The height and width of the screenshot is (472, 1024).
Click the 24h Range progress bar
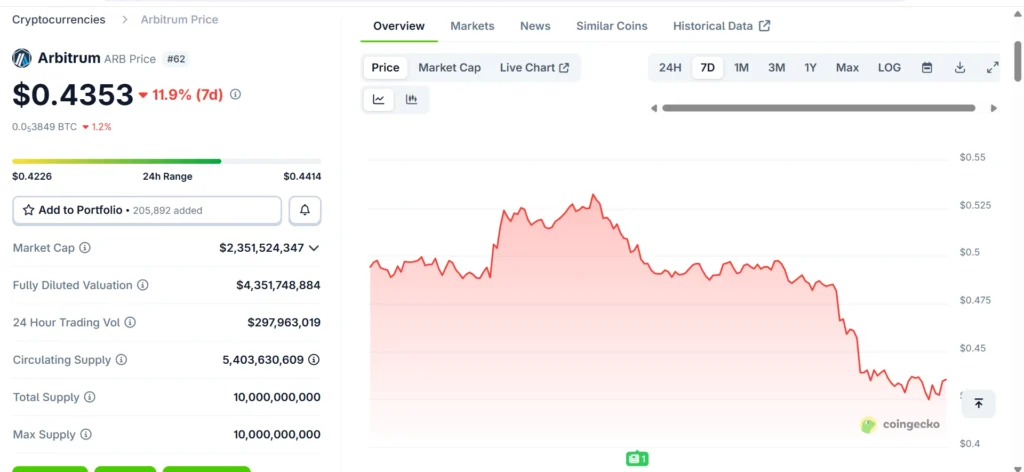[x=167, y=161]
